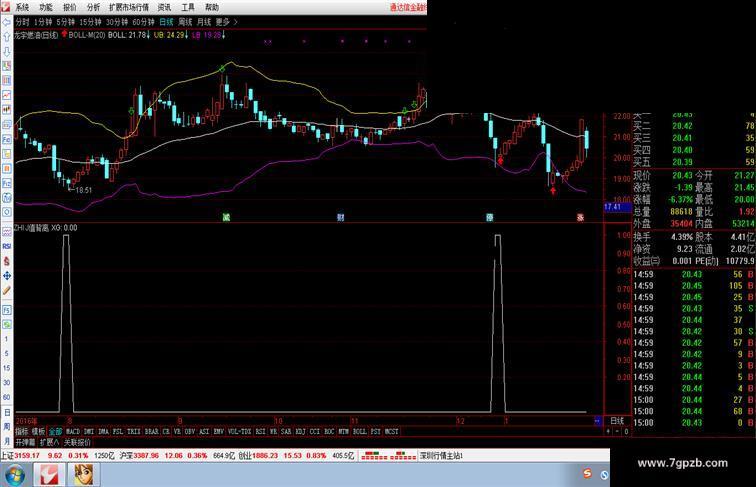This screenshot has height=487, width=756.
Task: Select the BOLL indicator tab
Action: (359, 431)
